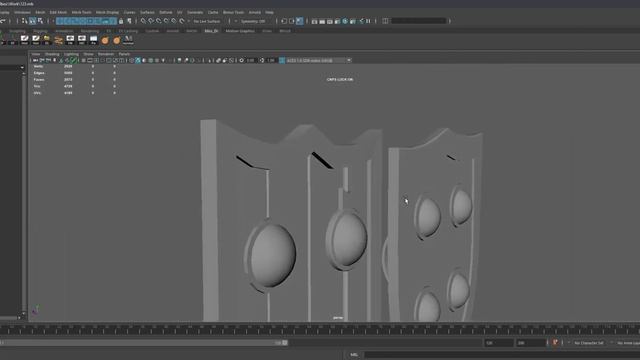Expand left panel dropdown arrow
This screenshot has height=360, width=640.
pyautogui.click(x=22, y=67)
